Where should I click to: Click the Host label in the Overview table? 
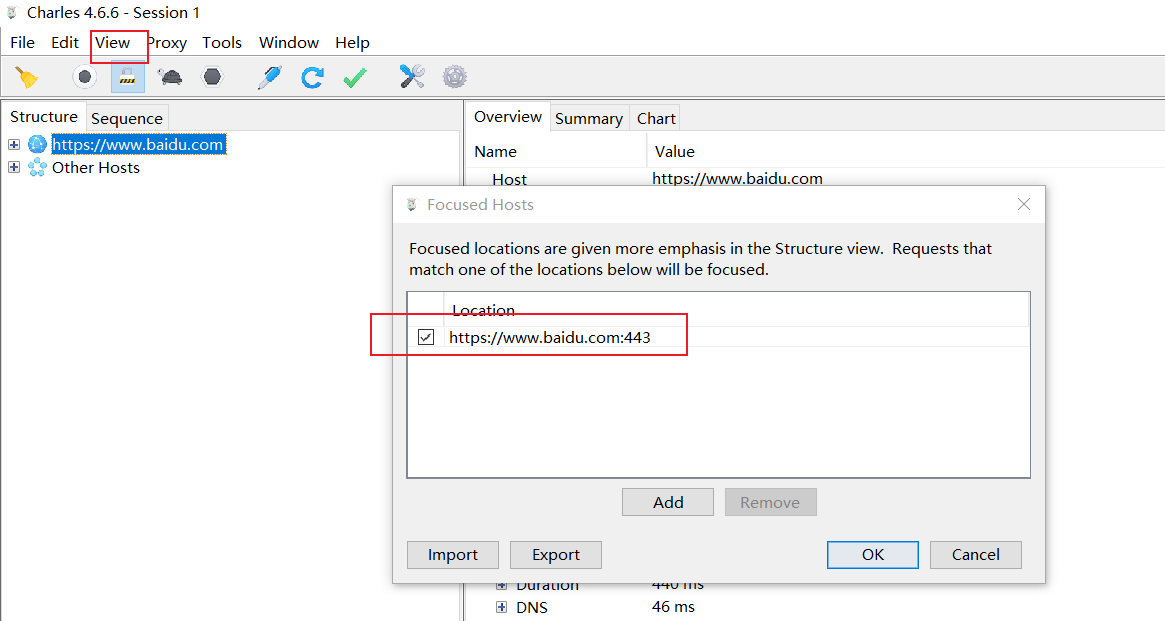509,179
